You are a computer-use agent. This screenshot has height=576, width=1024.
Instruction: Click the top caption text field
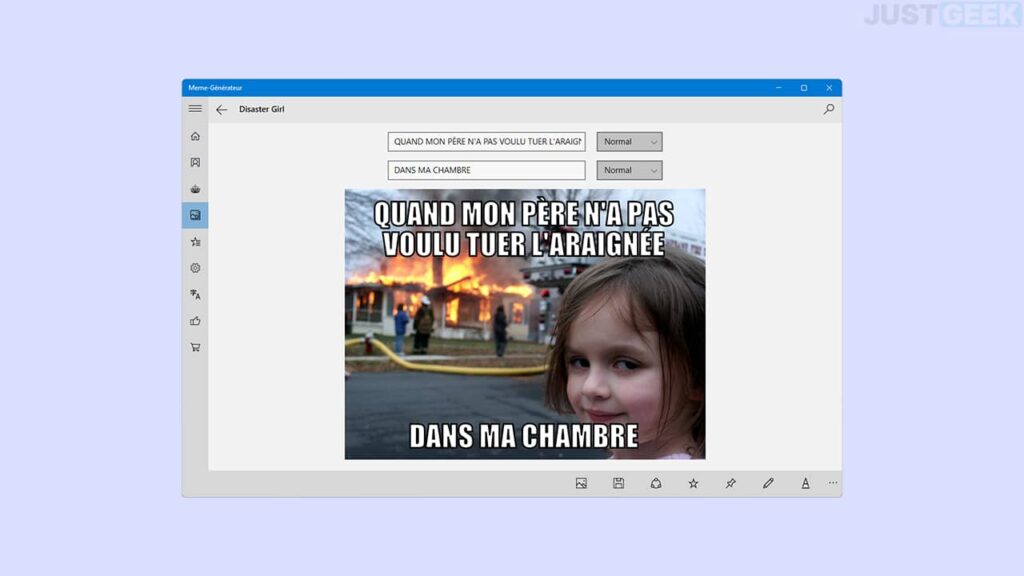tap(487, 142)
